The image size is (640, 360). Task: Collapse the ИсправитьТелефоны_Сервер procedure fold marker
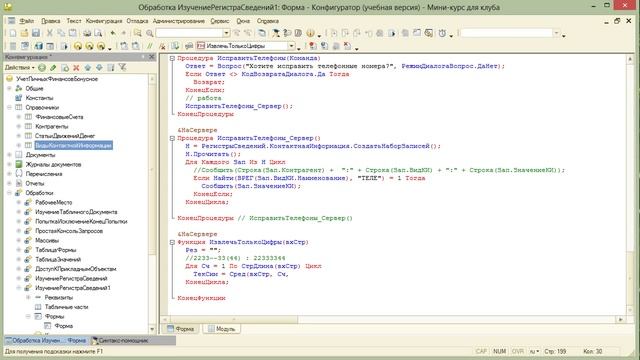[172, 138]
